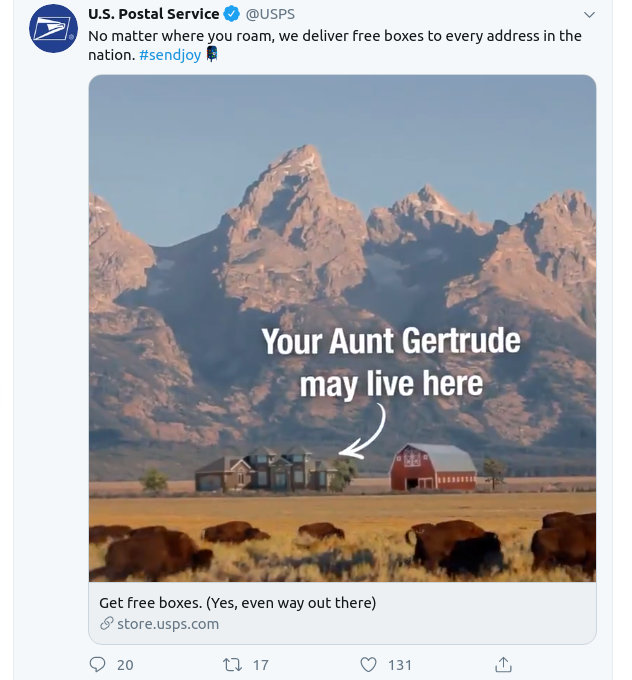Click the @USPS handle
The width and height of the screenshot is (632, 680).
(270, 14)
